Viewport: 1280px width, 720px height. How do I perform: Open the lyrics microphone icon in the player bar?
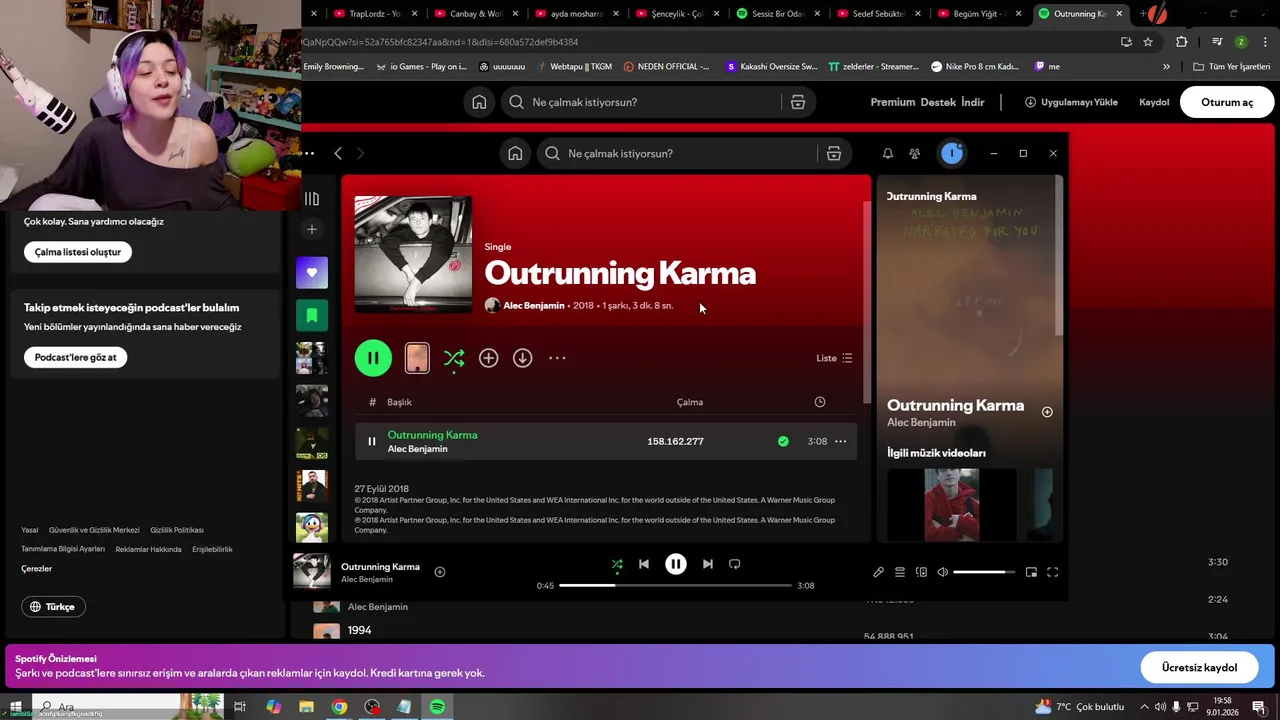(x=878, y=572)
